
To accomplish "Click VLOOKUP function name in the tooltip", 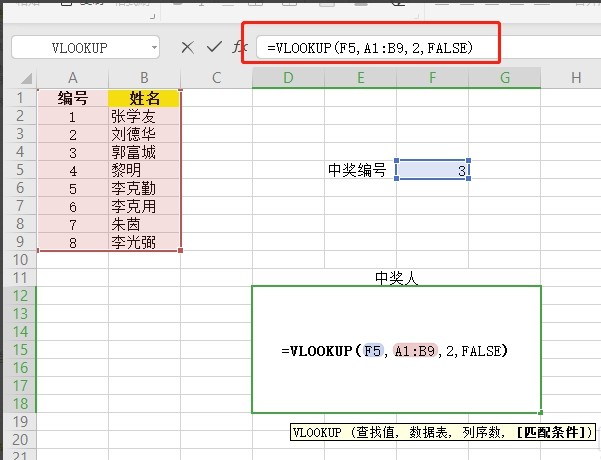I will tap(317, 432).
